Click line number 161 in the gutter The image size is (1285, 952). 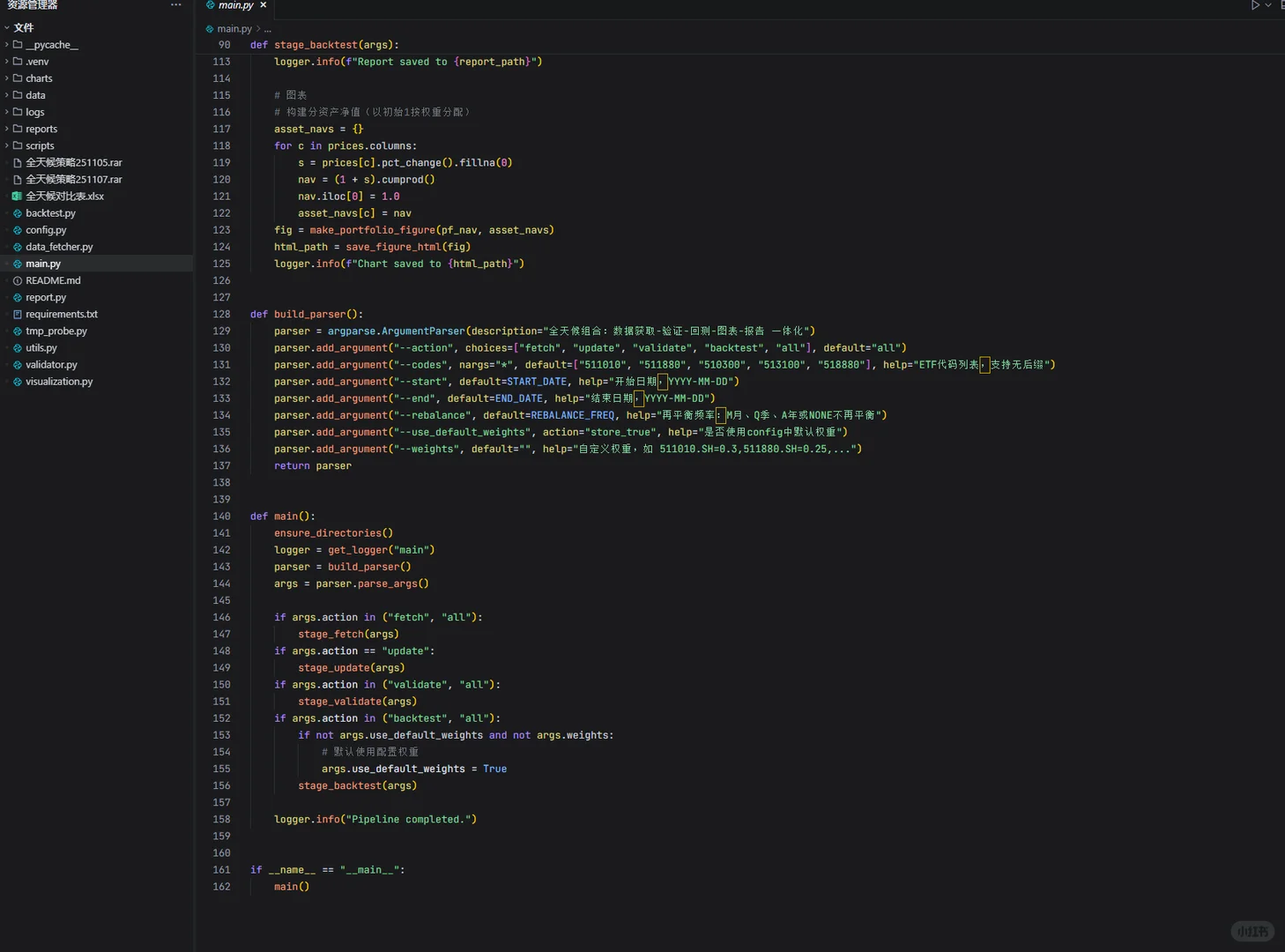coord(221,870)
